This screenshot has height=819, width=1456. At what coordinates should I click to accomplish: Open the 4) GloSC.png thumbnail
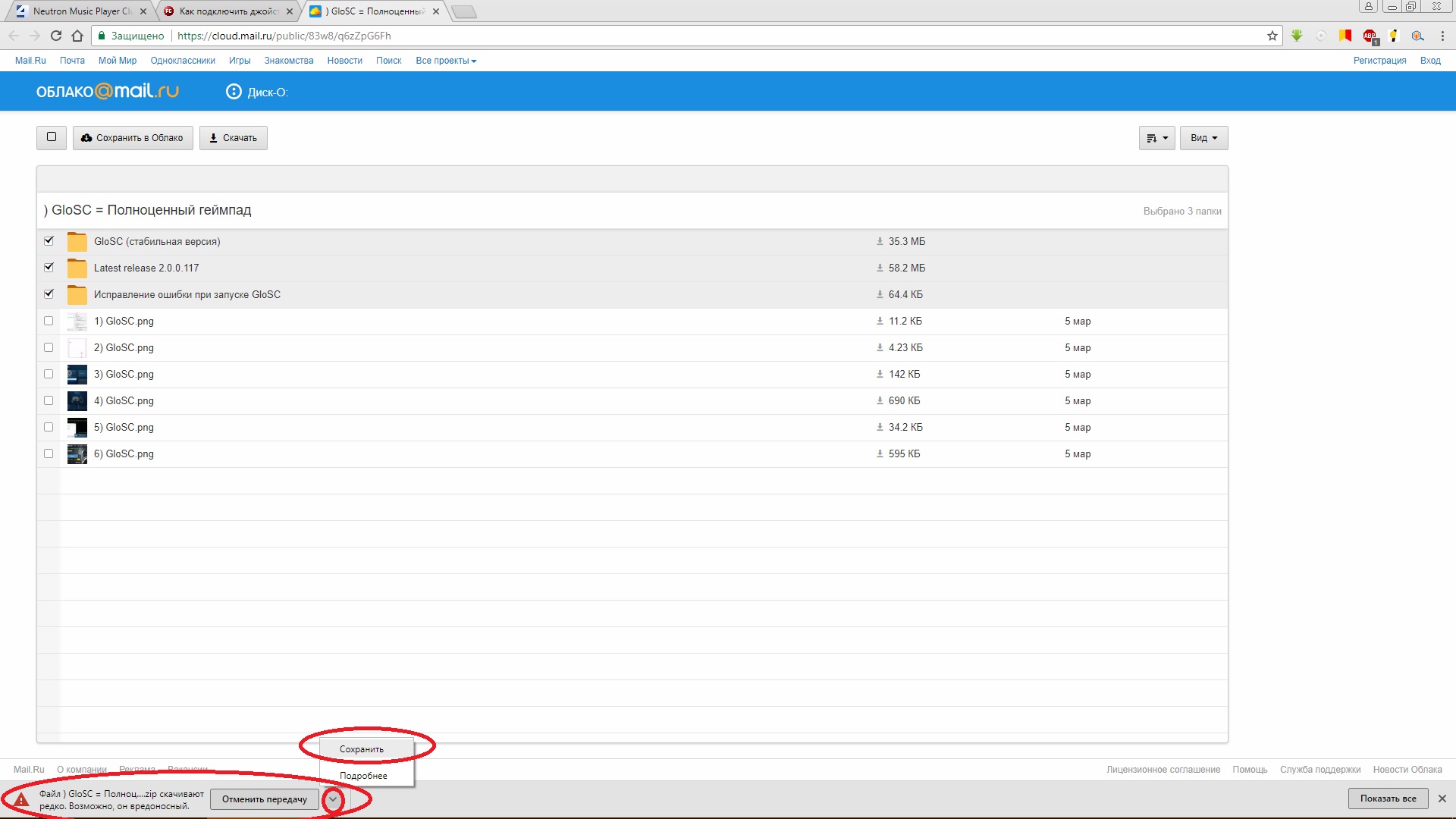click(x=77, y=400)
